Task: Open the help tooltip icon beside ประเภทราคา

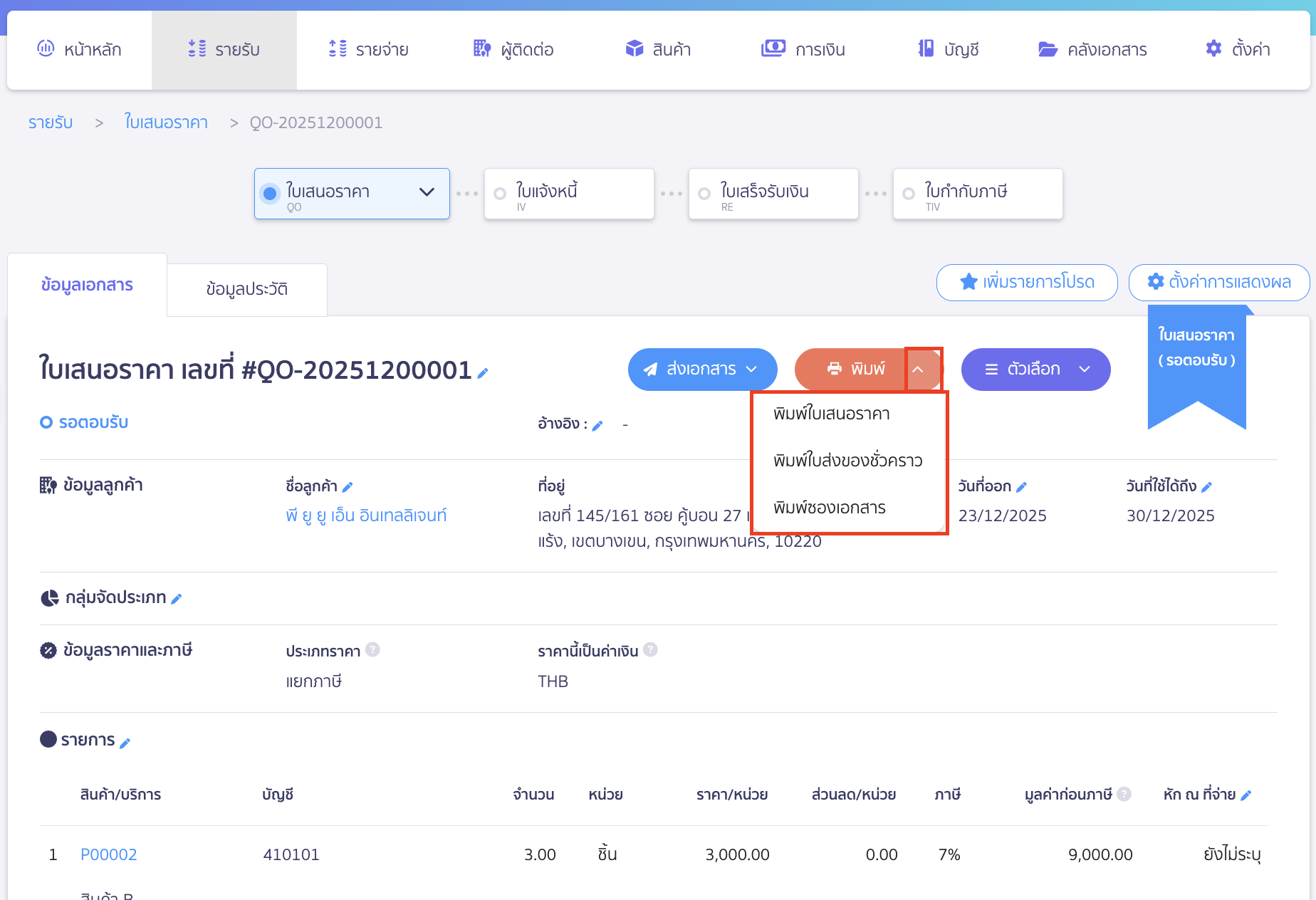Action: [372, 649]
